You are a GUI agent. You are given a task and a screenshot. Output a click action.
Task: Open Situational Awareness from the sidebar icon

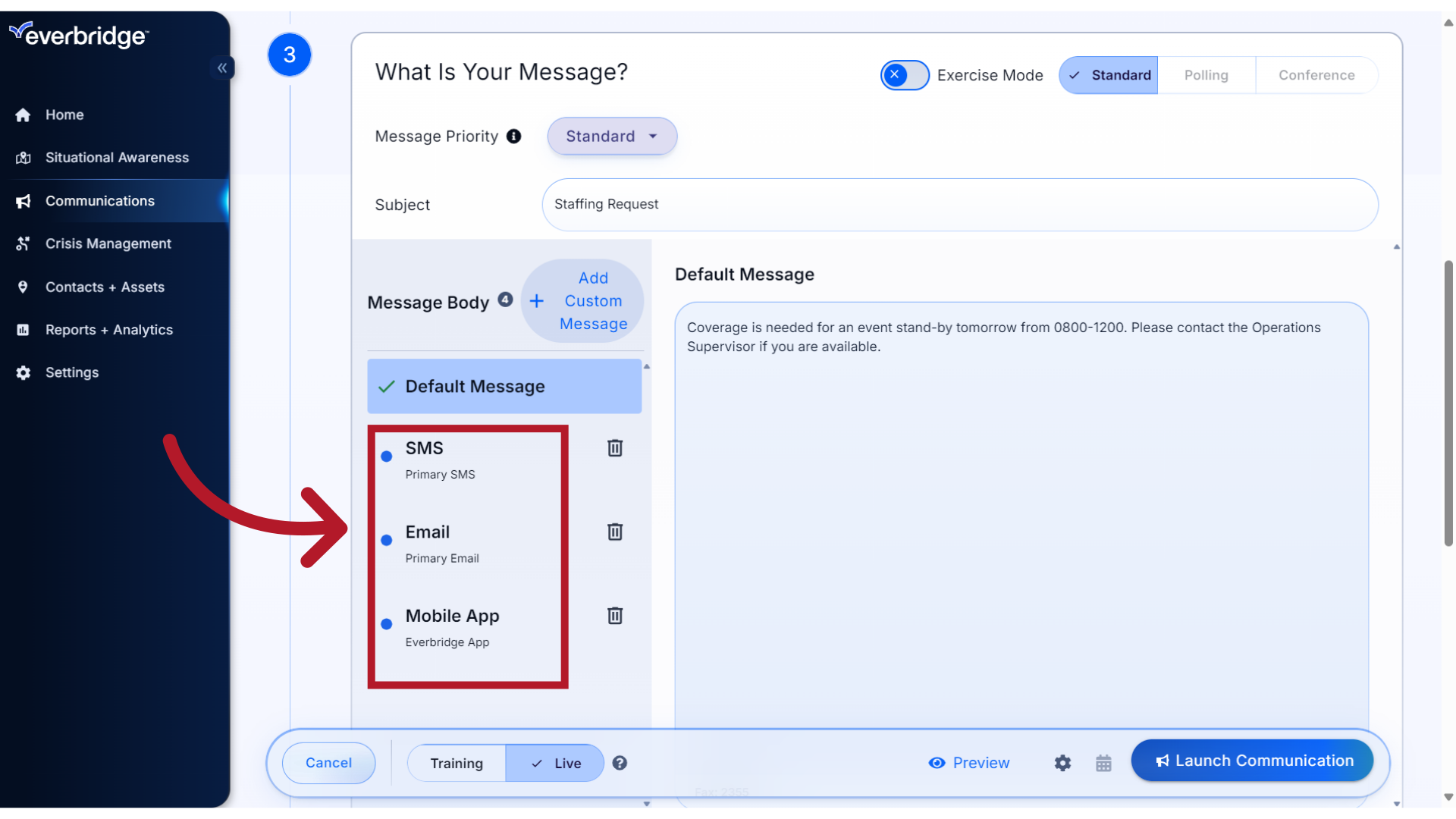(23, 157)
